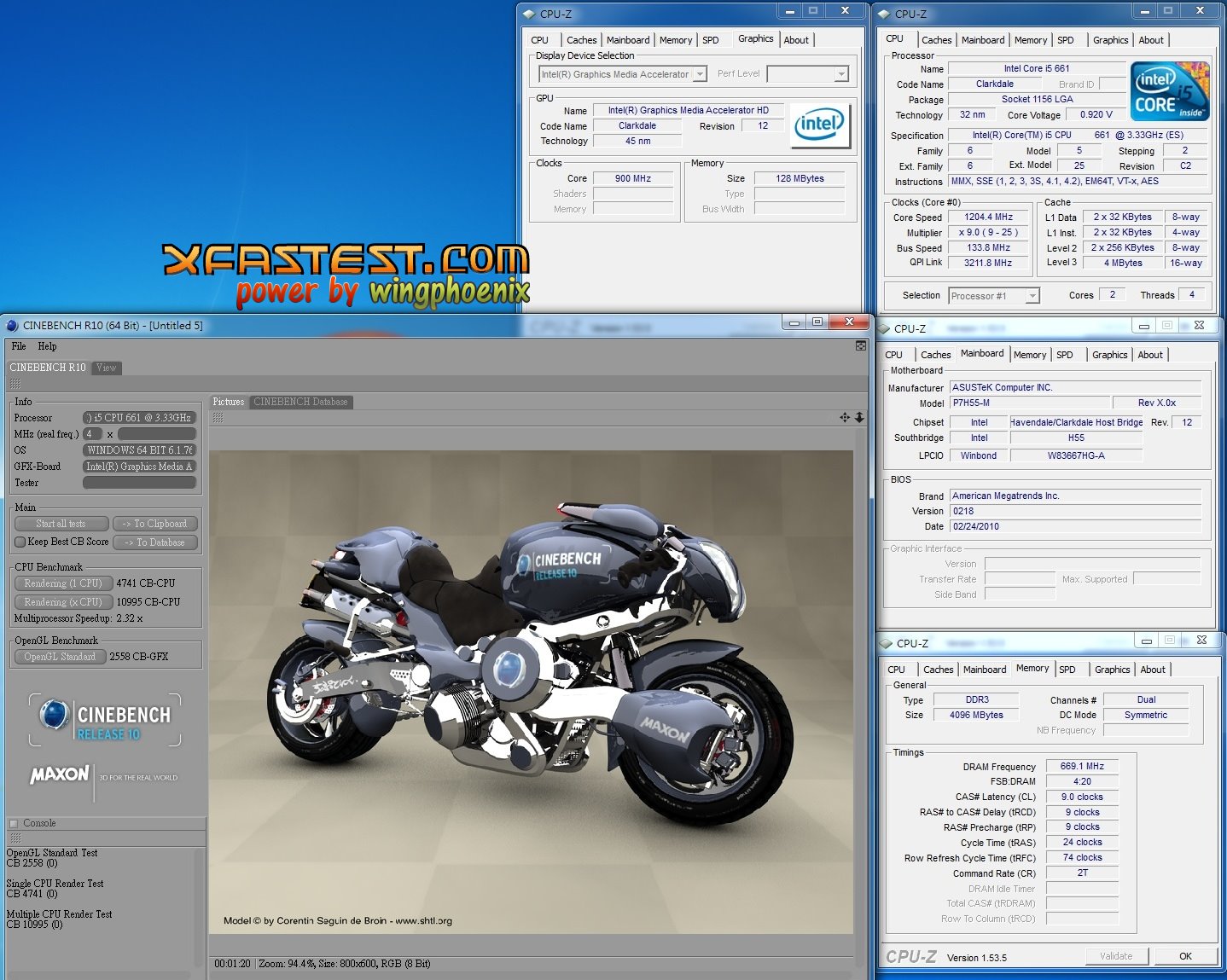Toggle the Console checkbox
The height and width of the screenshot is (980, 1227).
[x=14, y=823]
